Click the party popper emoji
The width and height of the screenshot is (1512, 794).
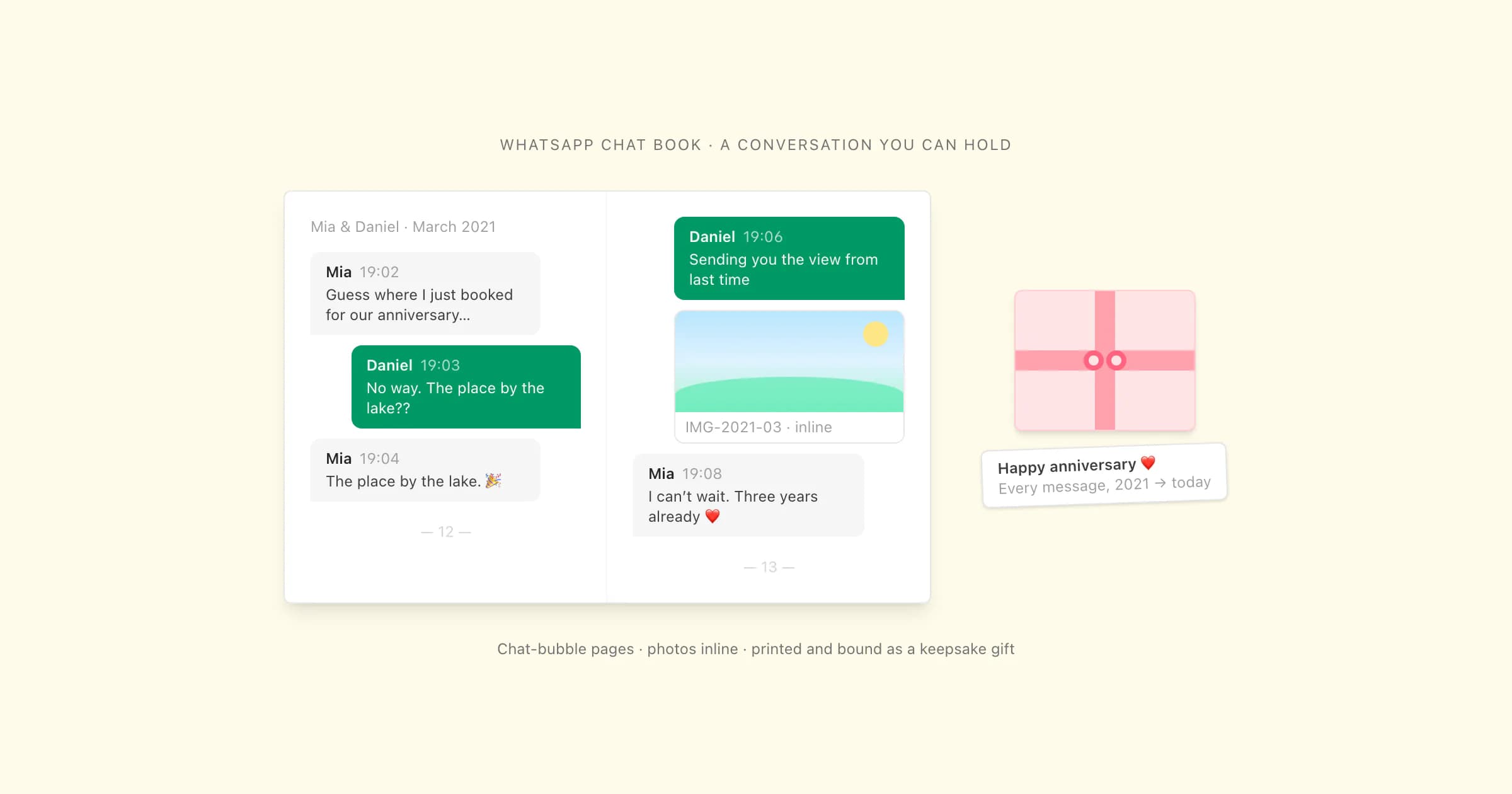tap(493, 481)
